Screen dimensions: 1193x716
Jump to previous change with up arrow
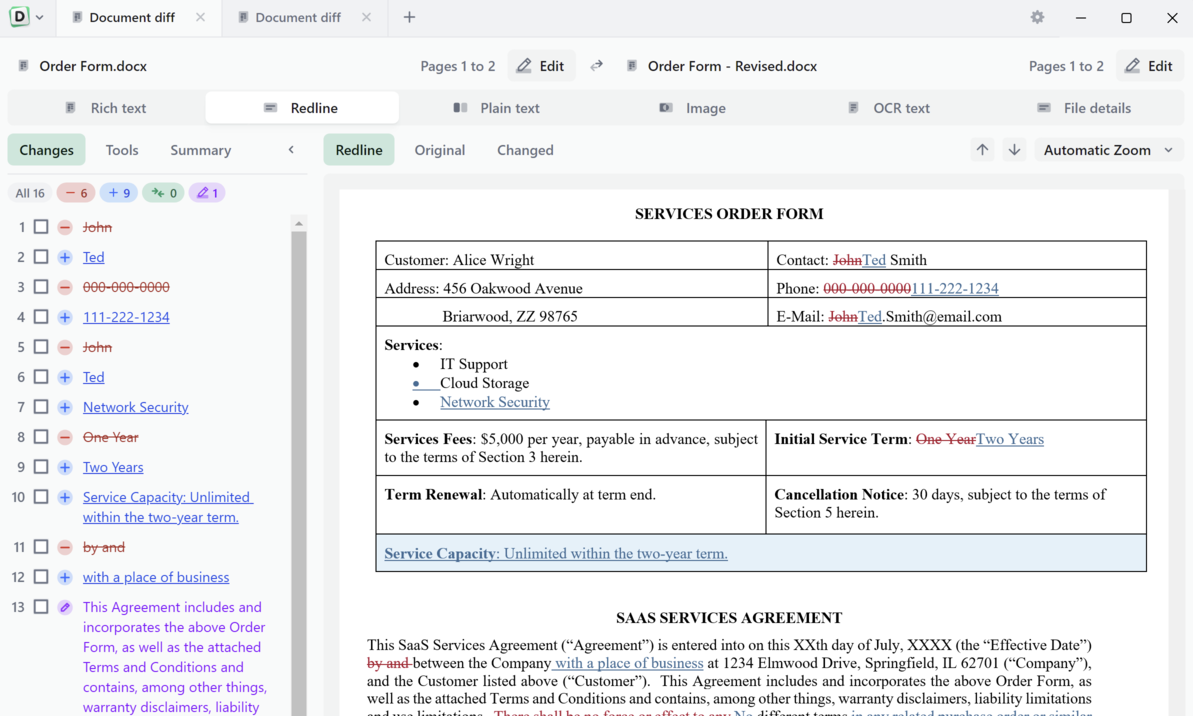point(982,150)
